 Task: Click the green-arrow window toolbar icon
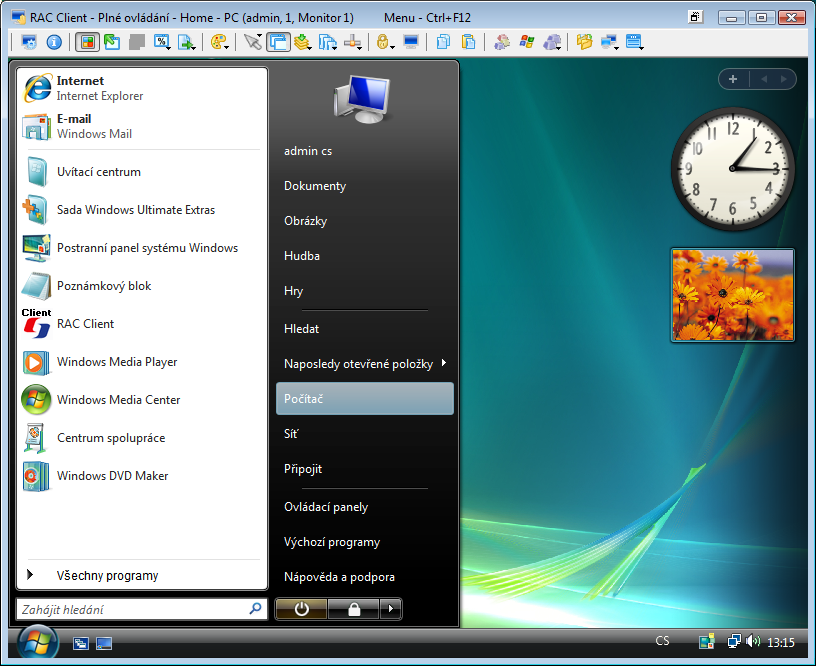coord(112,42)
